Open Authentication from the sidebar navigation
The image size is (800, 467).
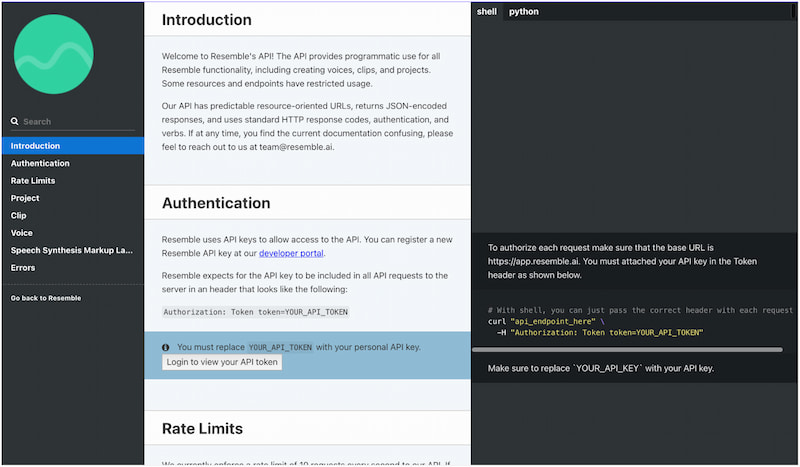point(40,163)
